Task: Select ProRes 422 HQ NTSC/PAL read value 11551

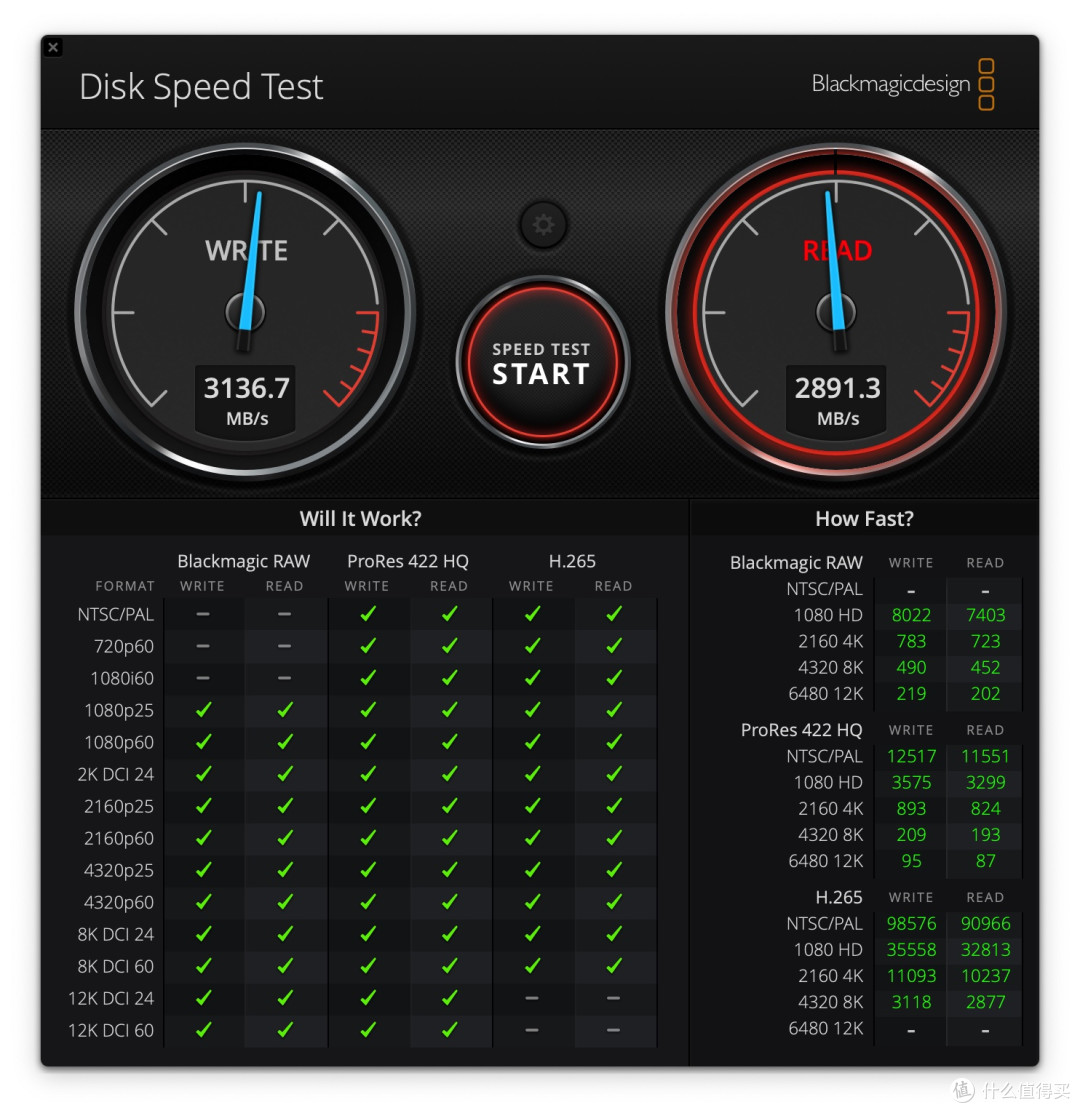Action: [x=985, y=757]
